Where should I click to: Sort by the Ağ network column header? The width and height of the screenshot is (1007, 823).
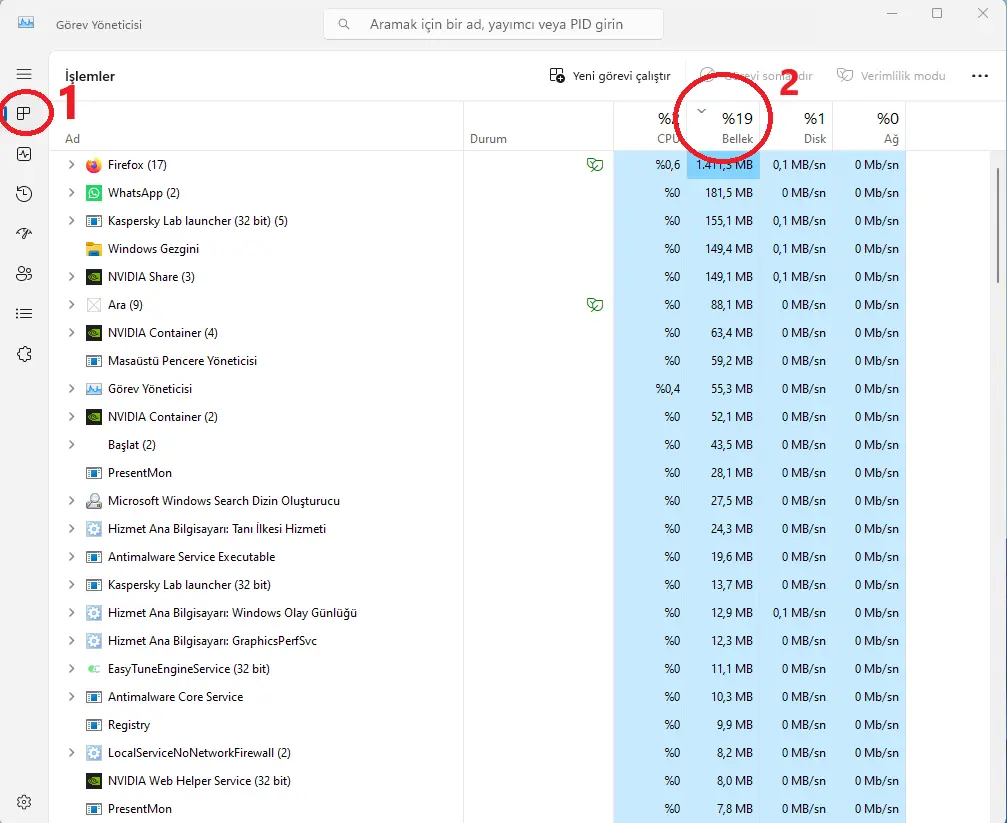870,127
